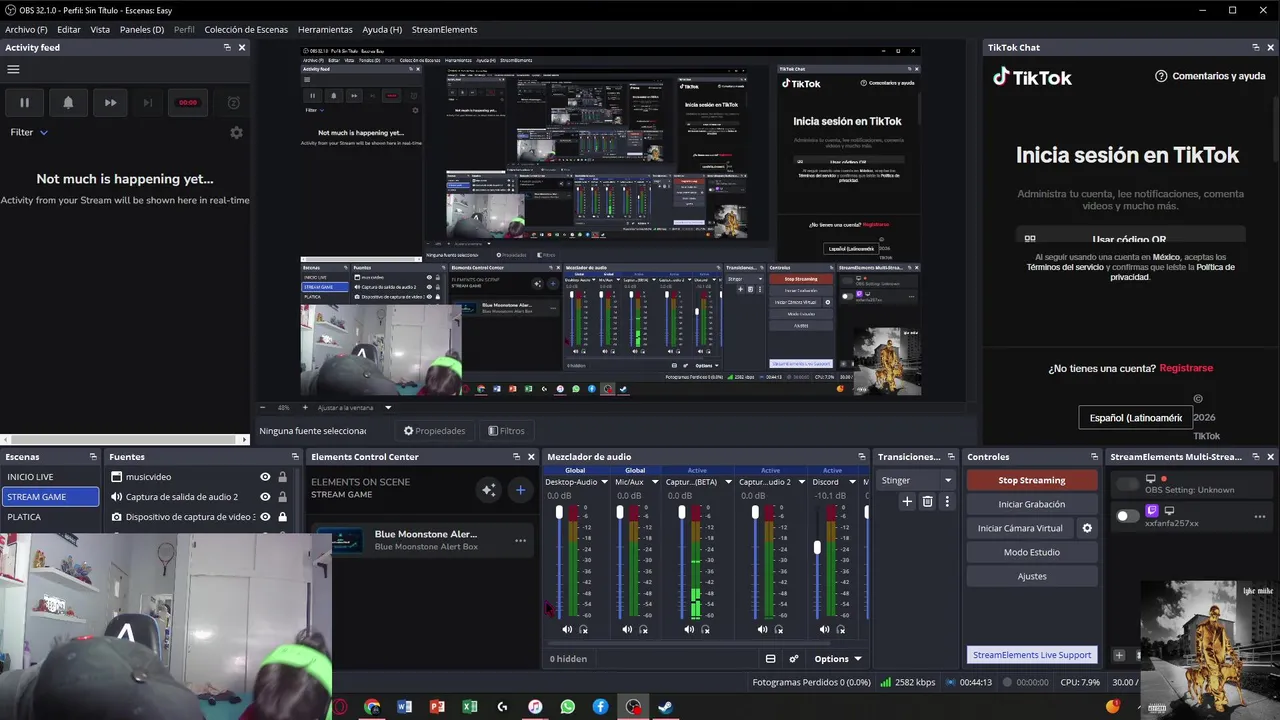Skip alert with fast-forward icon
This screenshot has width=1280, height=720.
click(111, 102)
